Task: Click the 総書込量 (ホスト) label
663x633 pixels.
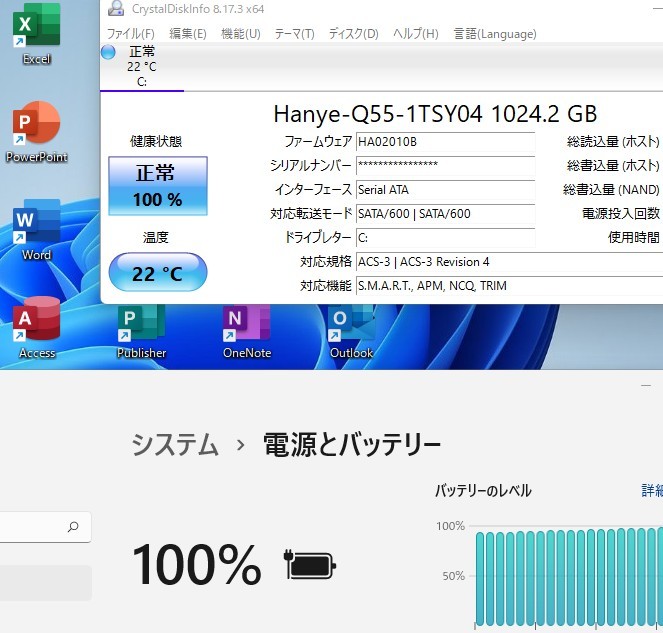Action: [x=613, y=166]
